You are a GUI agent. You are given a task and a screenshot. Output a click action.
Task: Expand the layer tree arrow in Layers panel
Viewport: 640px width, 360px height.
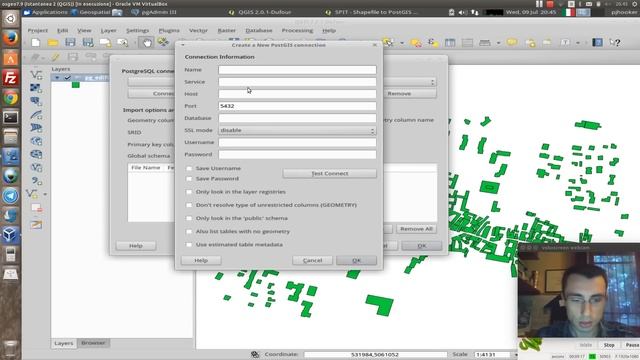(x=57, y=78)
